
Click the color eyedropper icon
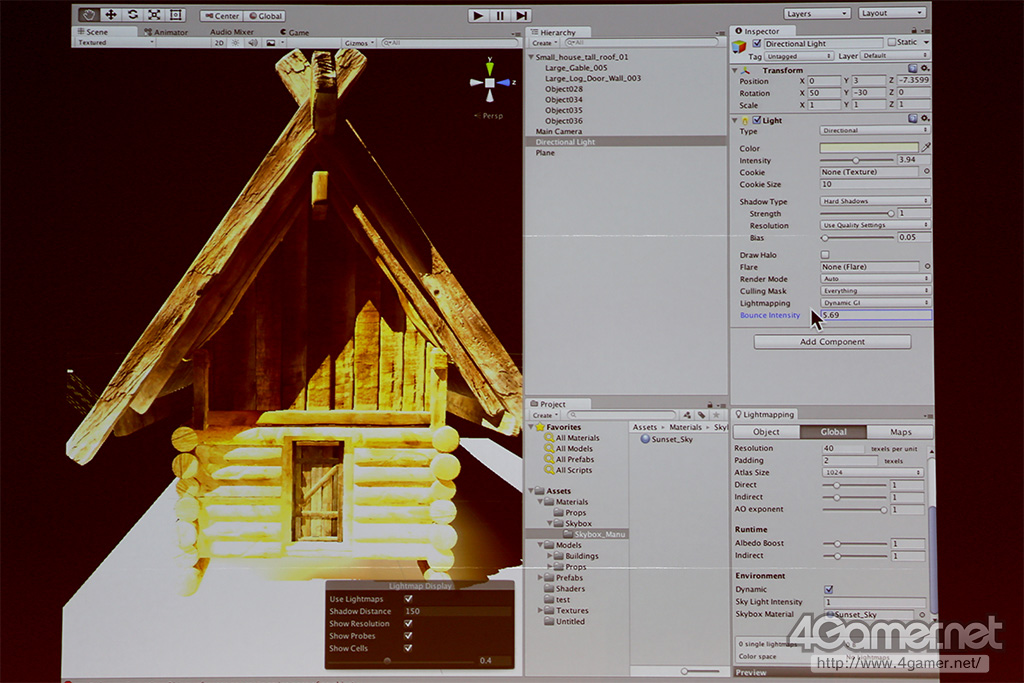click(925, 148)
